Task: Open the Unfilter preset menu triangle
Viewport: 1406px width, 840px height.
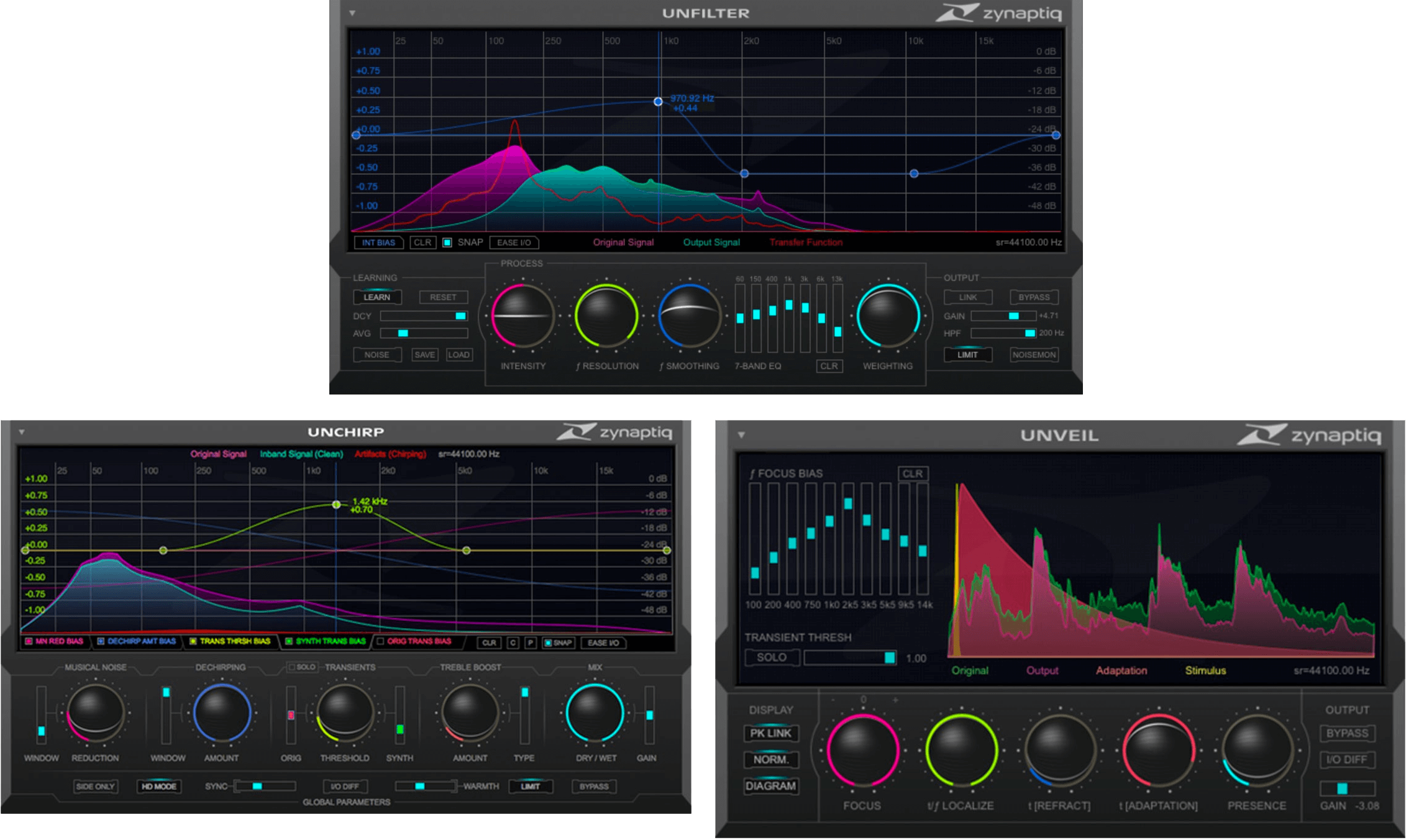Action: coord(352,13)
